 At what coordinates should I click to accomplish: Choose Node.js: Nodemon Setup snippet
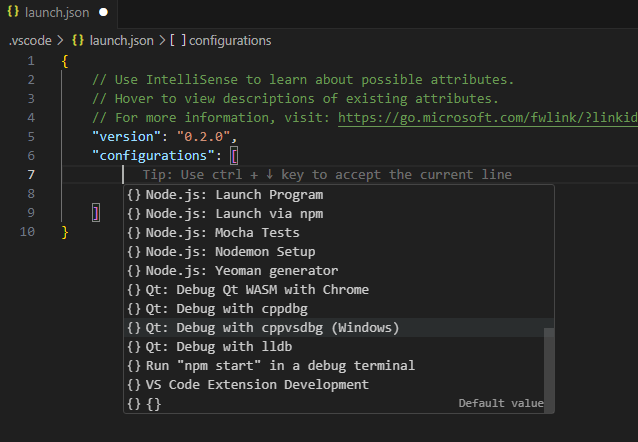(339, 252)
